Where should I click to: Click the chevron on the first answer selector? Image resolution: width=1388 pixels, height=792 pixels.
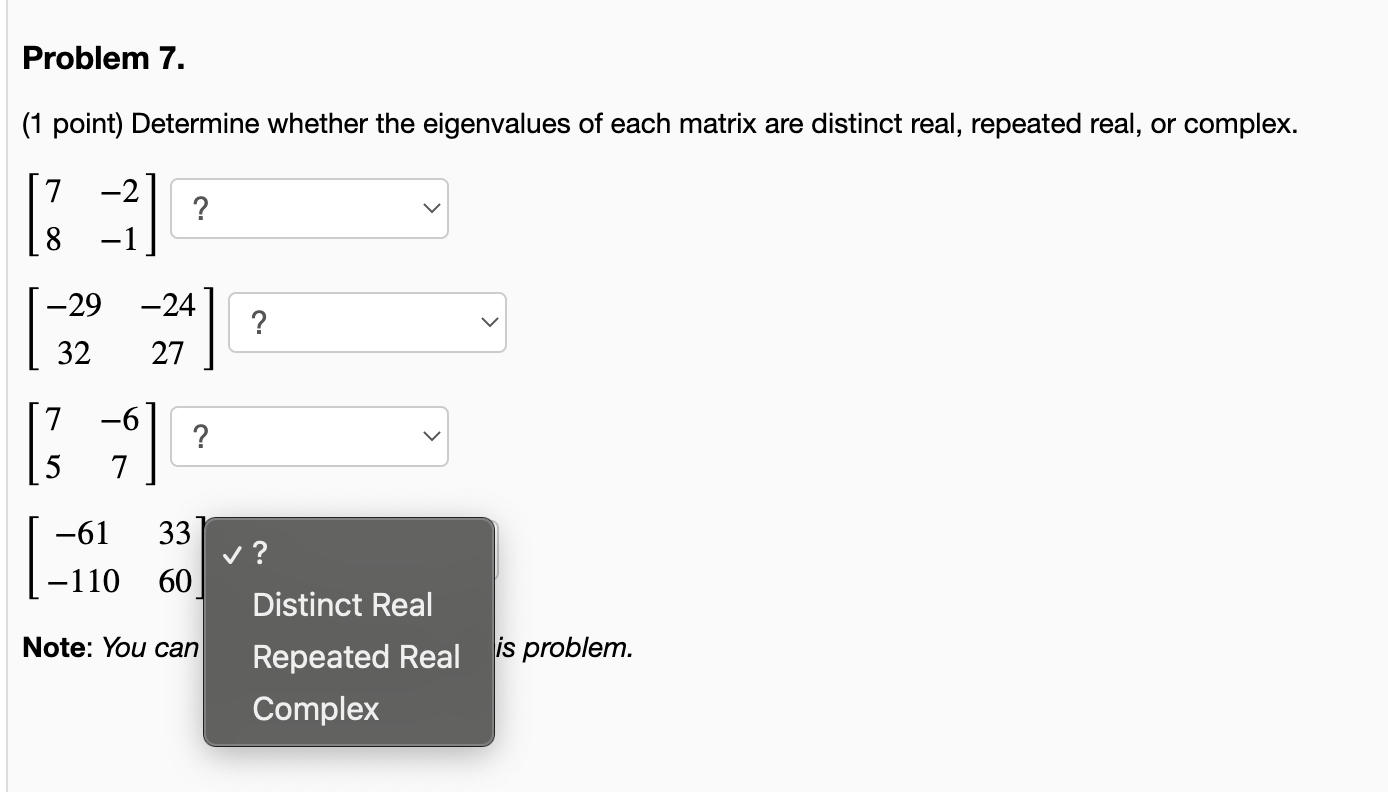click(431, 208)
